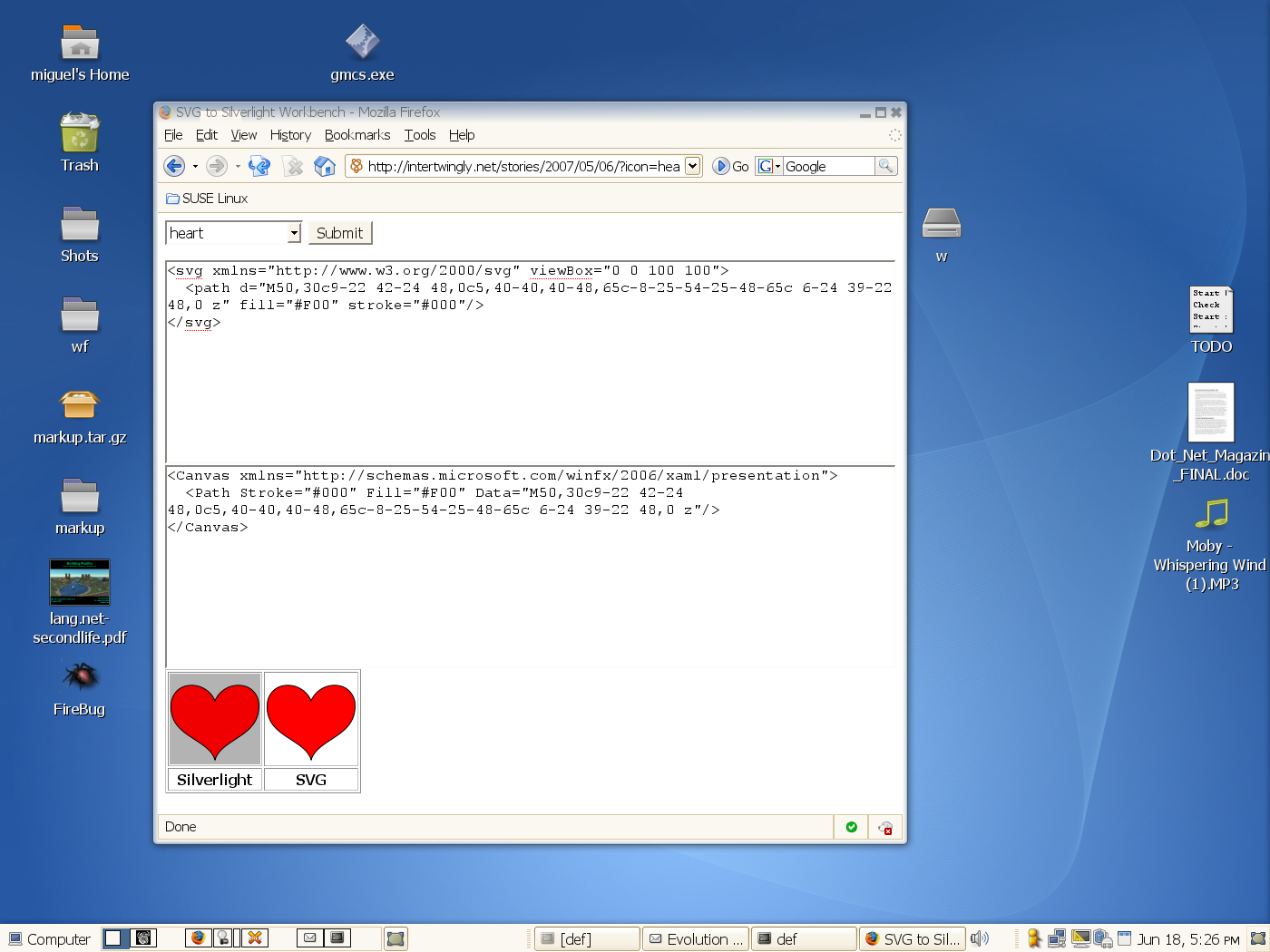
Task: Select the markup.tar.gz archive icon
Action: point(80,405)
